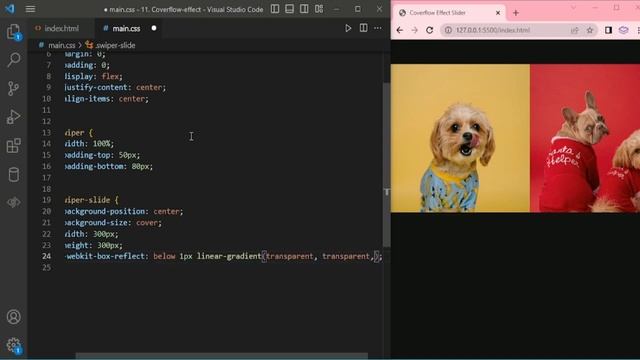Viewport: 640px width, 360px height.
Task: Click the editor vertical scrollbar
Action: click(386, 165)
